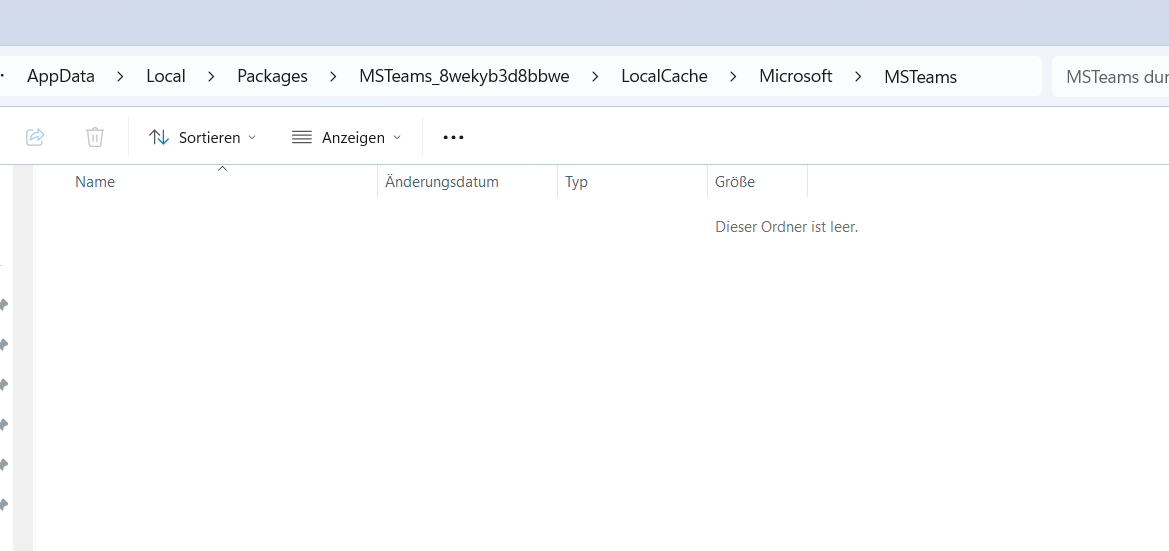Click the share icon in toolbar
The height and width of the screenshot is (551, 1169).
pyautogui.click(x=35, y=137)
